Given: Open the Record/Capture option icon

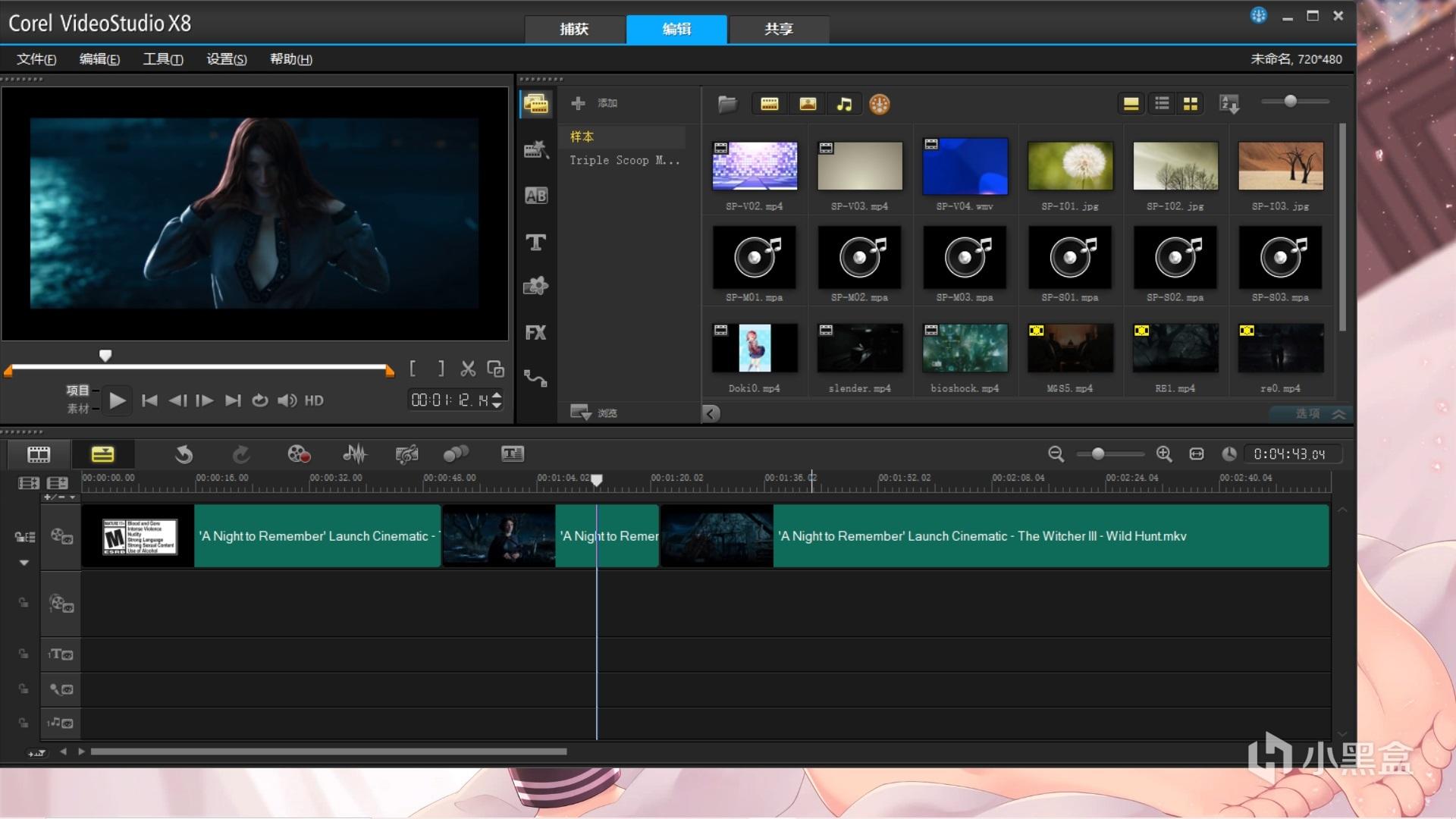Looking at the screenshot, I should (x=299, y=454).
